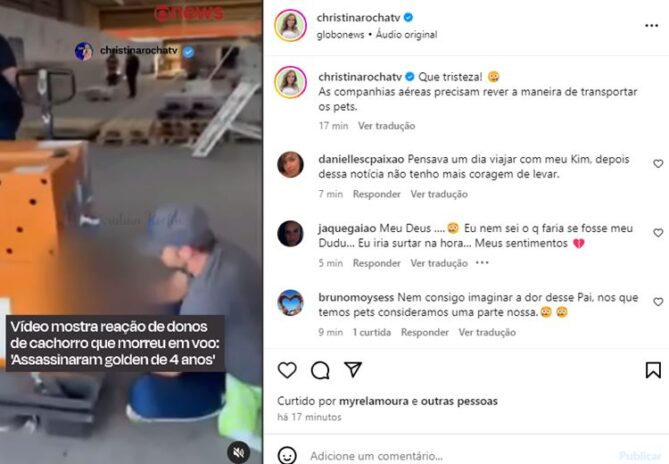Open emoji picker smiley icon
The image size is (669, 464).
click(x=287, y=455)
